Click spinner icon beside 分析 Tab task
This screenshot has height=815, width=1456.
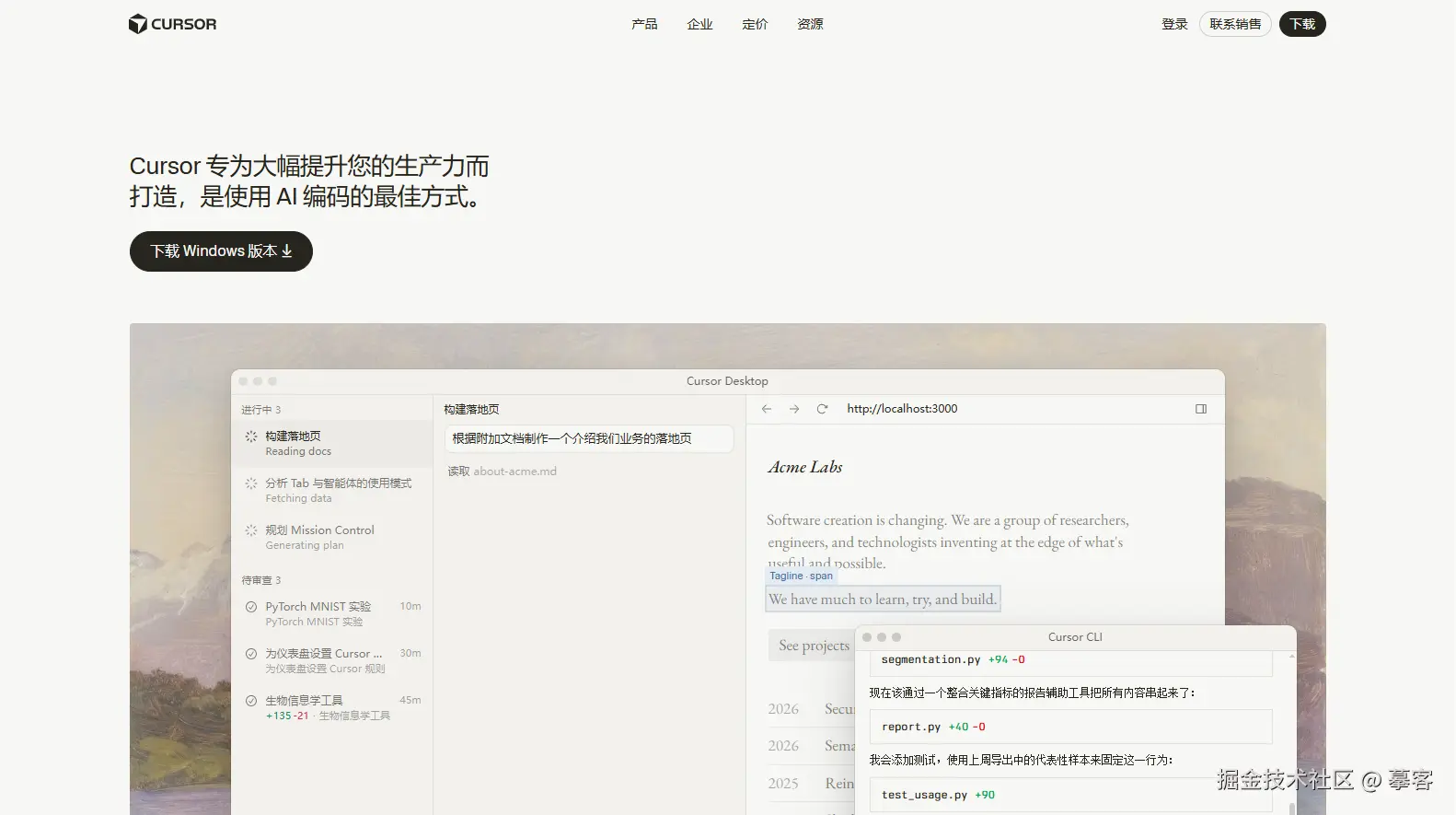[x=251, y=483]
